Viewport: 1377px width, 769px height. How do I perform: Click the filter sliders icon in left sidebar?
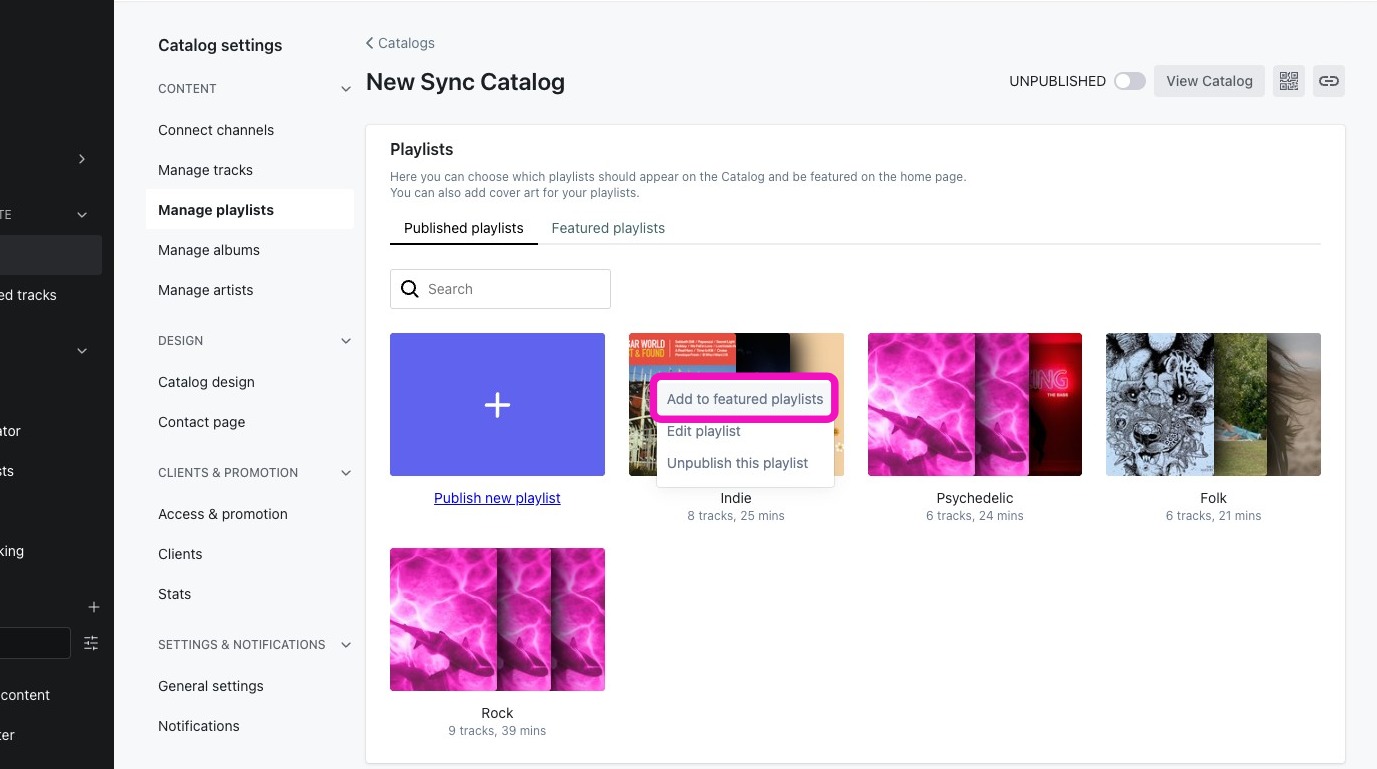(x=91, y=643)
